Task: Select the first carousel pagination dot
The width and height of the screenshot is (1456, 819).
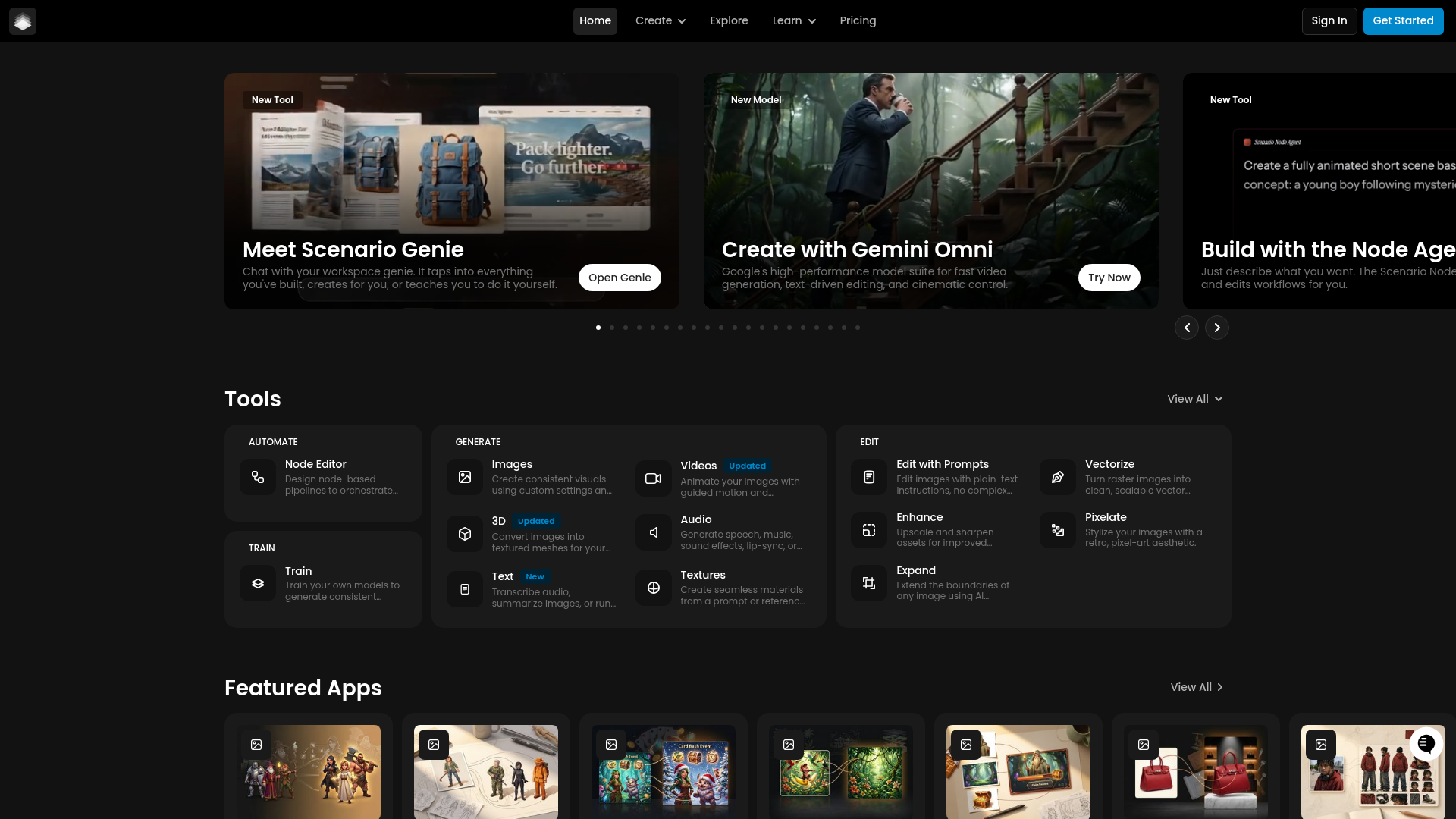Action: pos(598,328)
